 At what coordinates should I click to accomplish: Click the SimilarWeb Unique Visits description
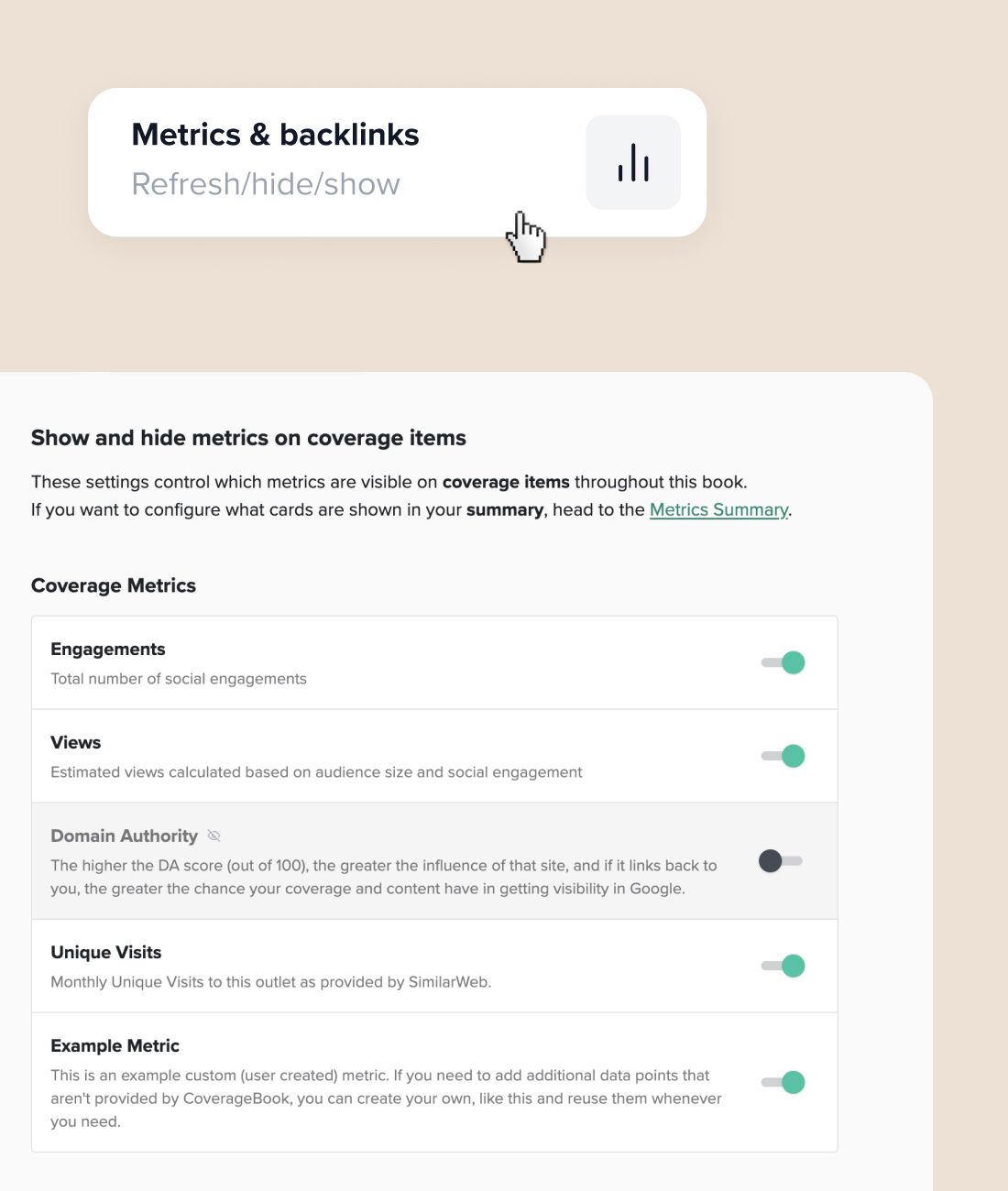[x=271, y=982]
